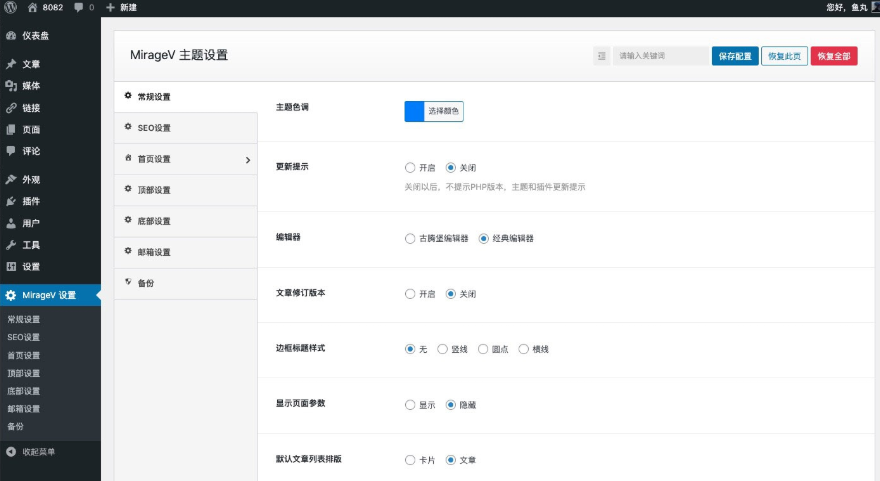Select 关闭 for 更新提示

[450, 167]
